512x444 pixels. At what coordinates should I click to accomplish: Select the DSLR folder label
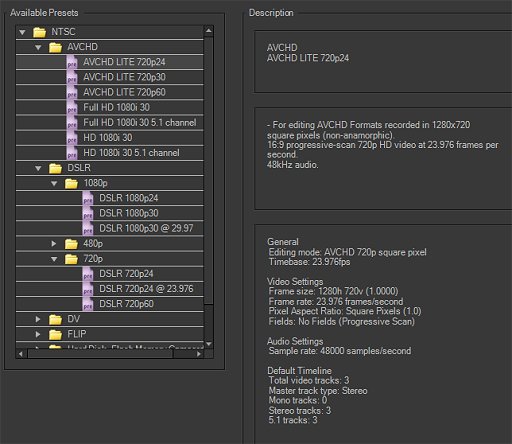click(79, 168)
